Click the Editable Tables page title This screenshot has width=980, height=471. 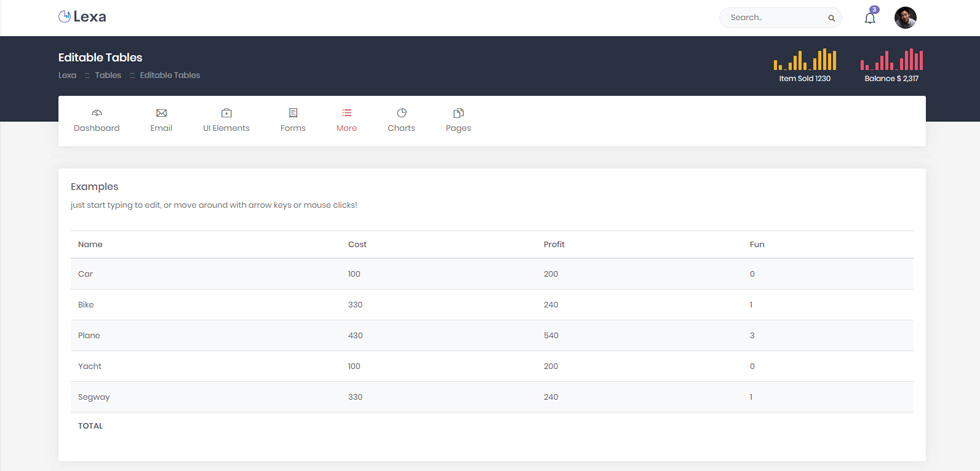(x=100, y=57)
